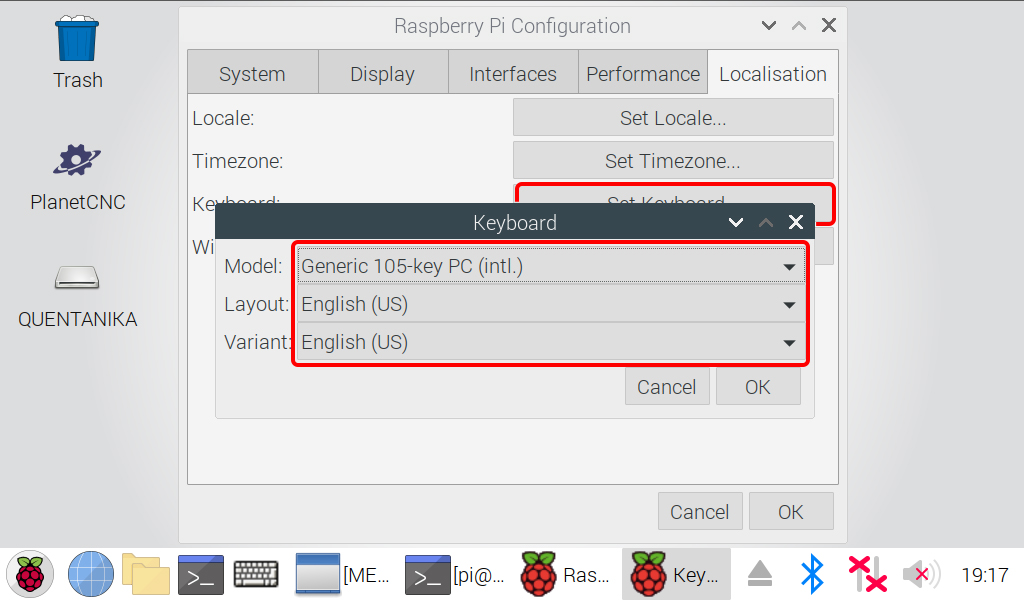1024x600 pixels.
Task: Click the Set Locale... button
Action: [x=673, y=118]
